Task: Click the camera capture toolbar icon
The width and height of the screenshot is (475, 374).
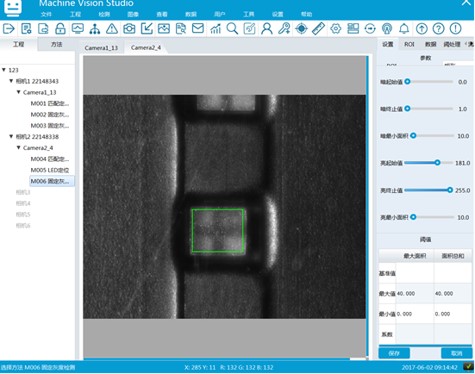Action: point(129,29)
